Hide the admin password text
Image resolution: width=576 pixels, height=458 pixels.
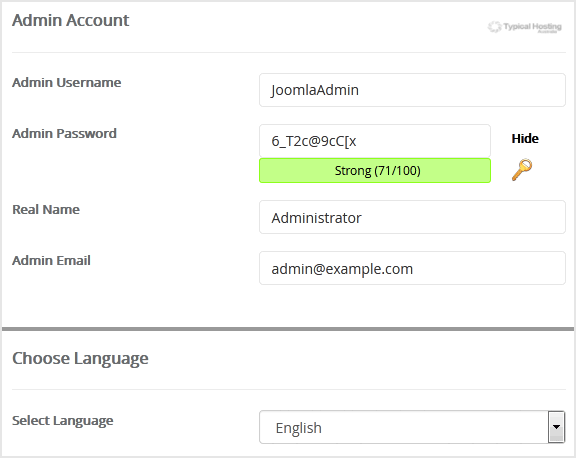coord(525,138)
